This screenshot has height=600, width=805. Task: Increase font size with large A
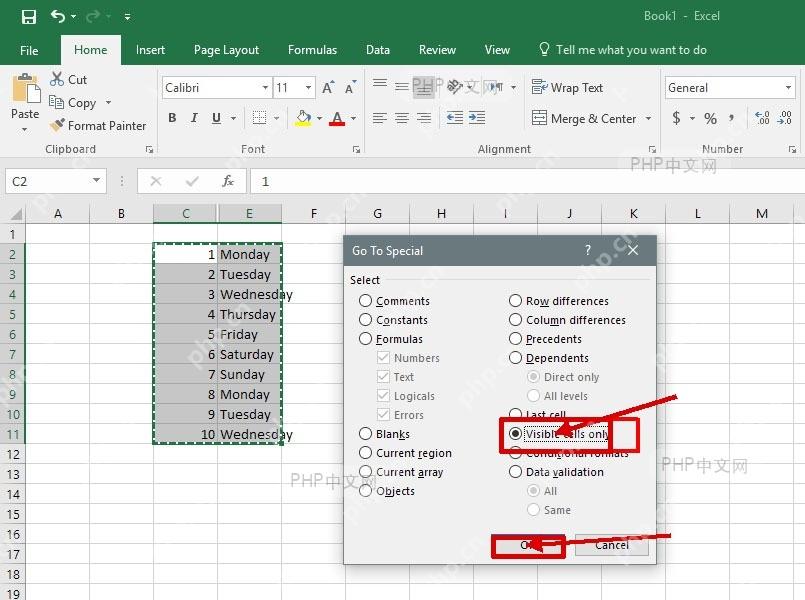point(328,88)
